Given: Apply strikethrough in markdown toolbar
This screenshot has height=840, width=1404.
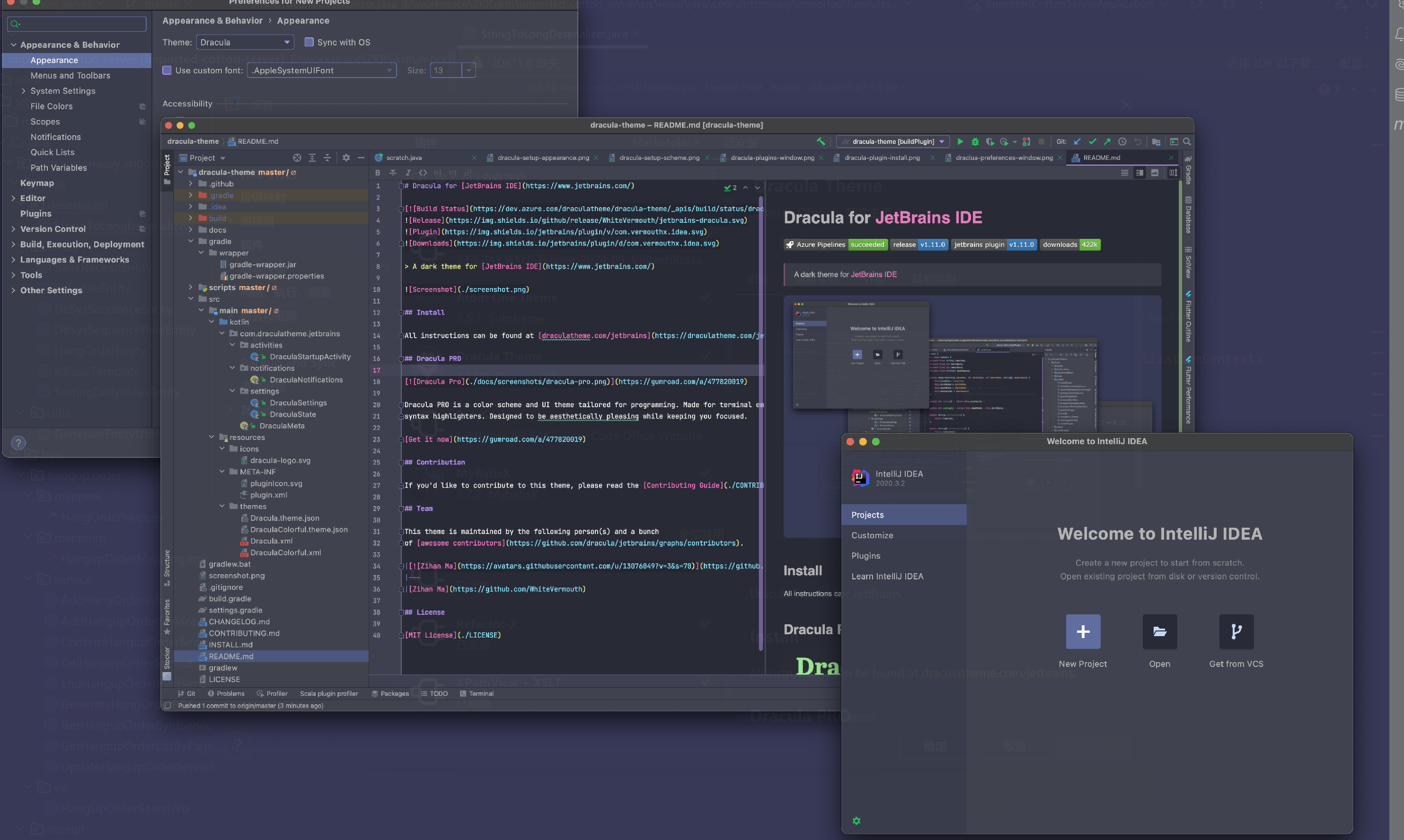Looking at the screenshot, I should point(393,173).
